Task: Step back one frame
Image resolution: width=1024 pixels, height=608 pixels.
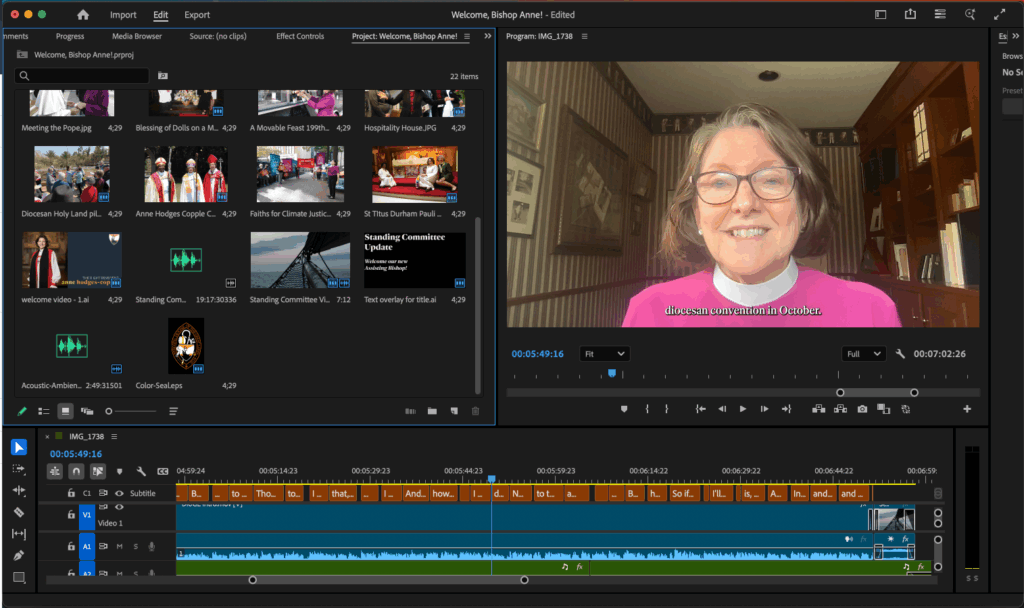Action: [x=722, y=409]
